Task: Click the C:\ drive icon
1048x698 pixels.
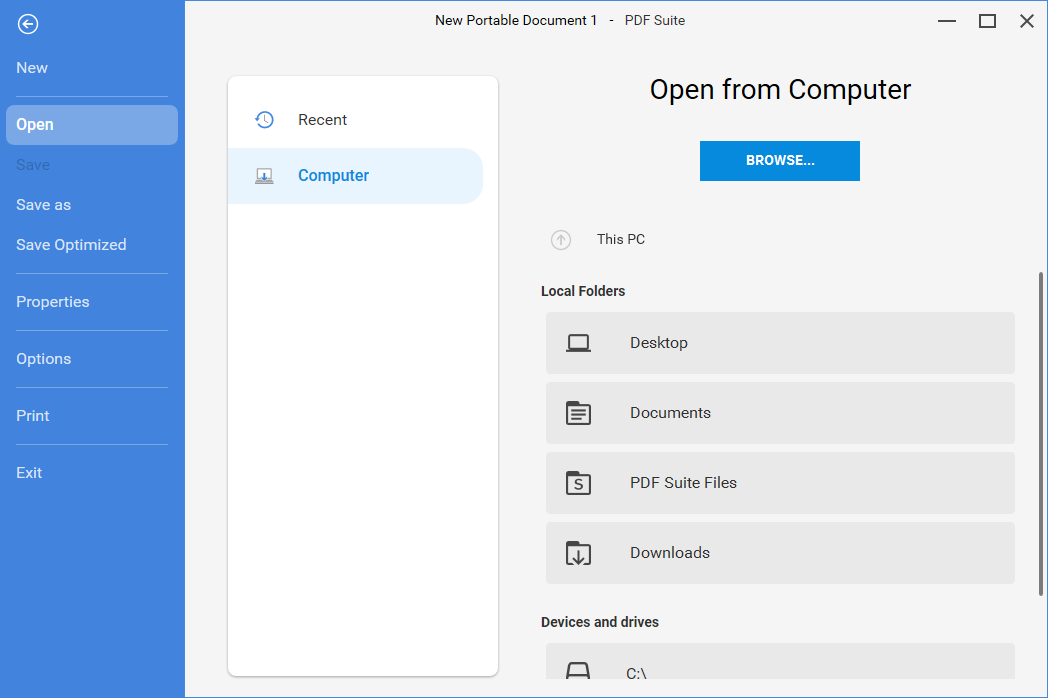Action: point(578,671)
